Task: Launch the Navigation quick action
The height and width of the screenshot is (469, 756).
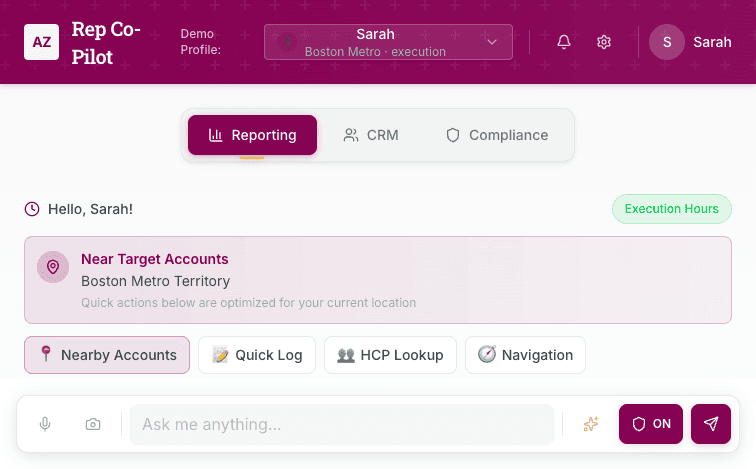Action: [x=525, y=355]
